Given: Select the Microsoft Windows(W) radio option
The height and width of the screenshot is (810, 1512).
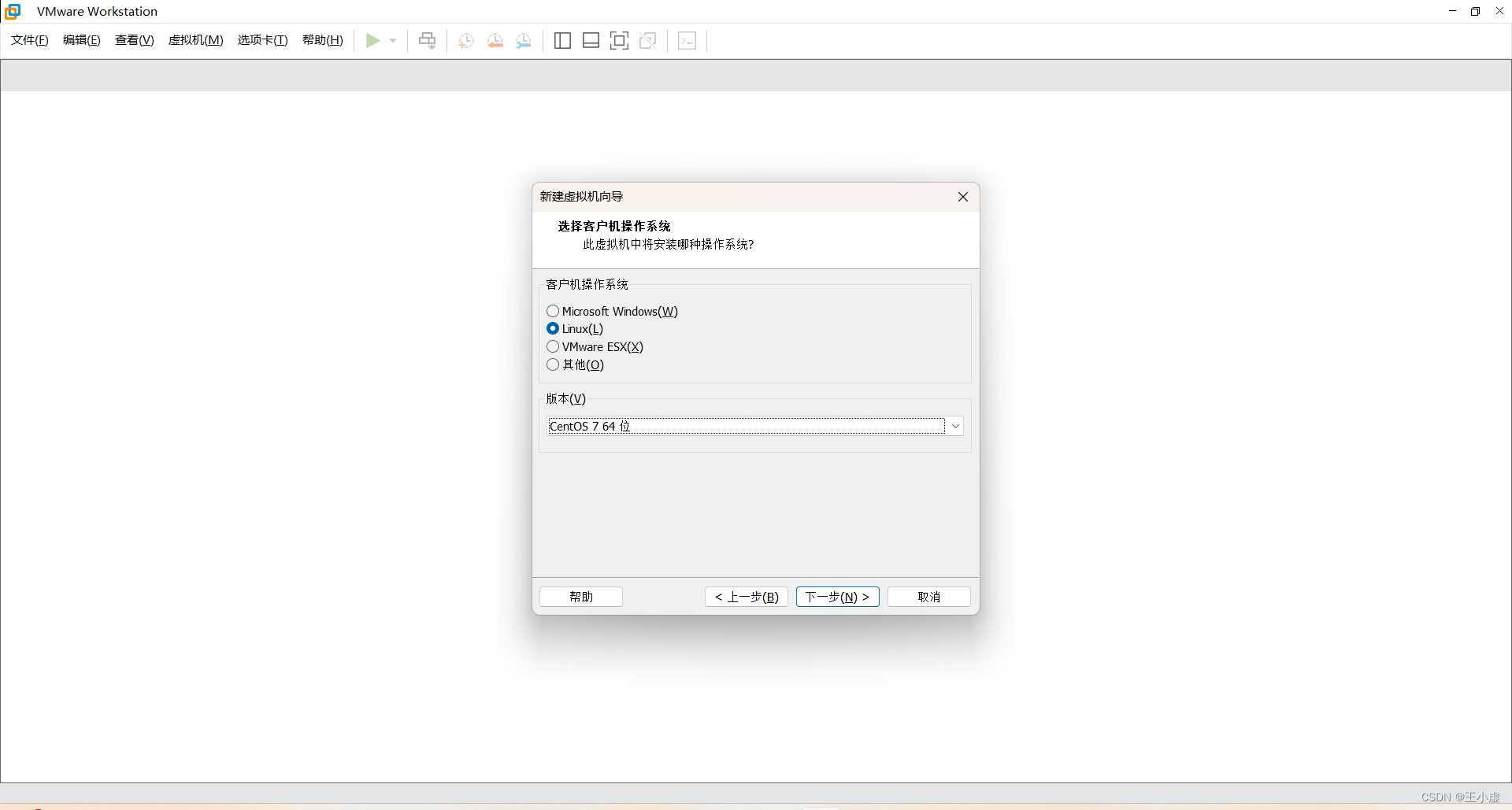Looking at the screenshot, I should point(613,312).
